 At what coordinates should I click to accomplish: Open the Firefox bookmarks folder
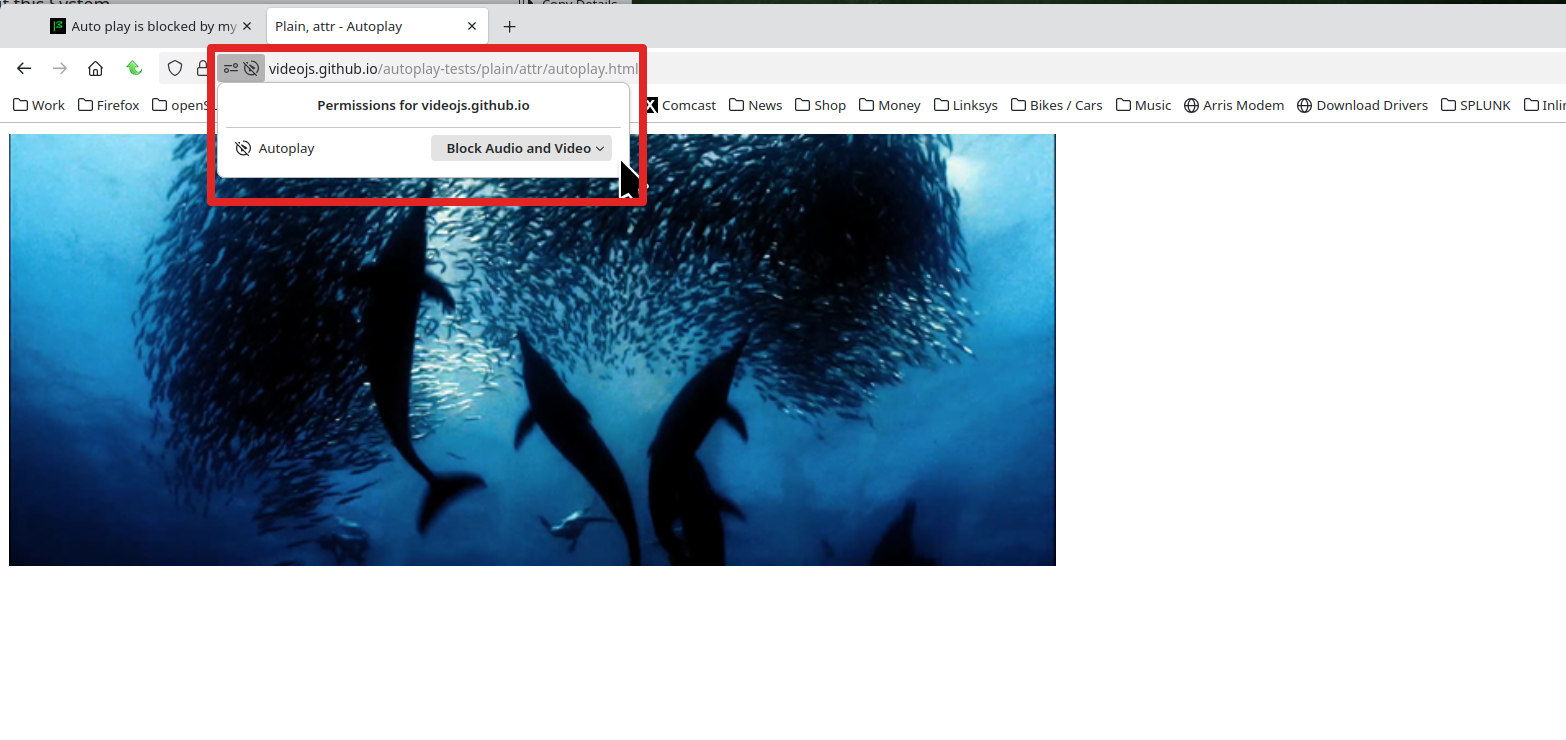[108, 105]
